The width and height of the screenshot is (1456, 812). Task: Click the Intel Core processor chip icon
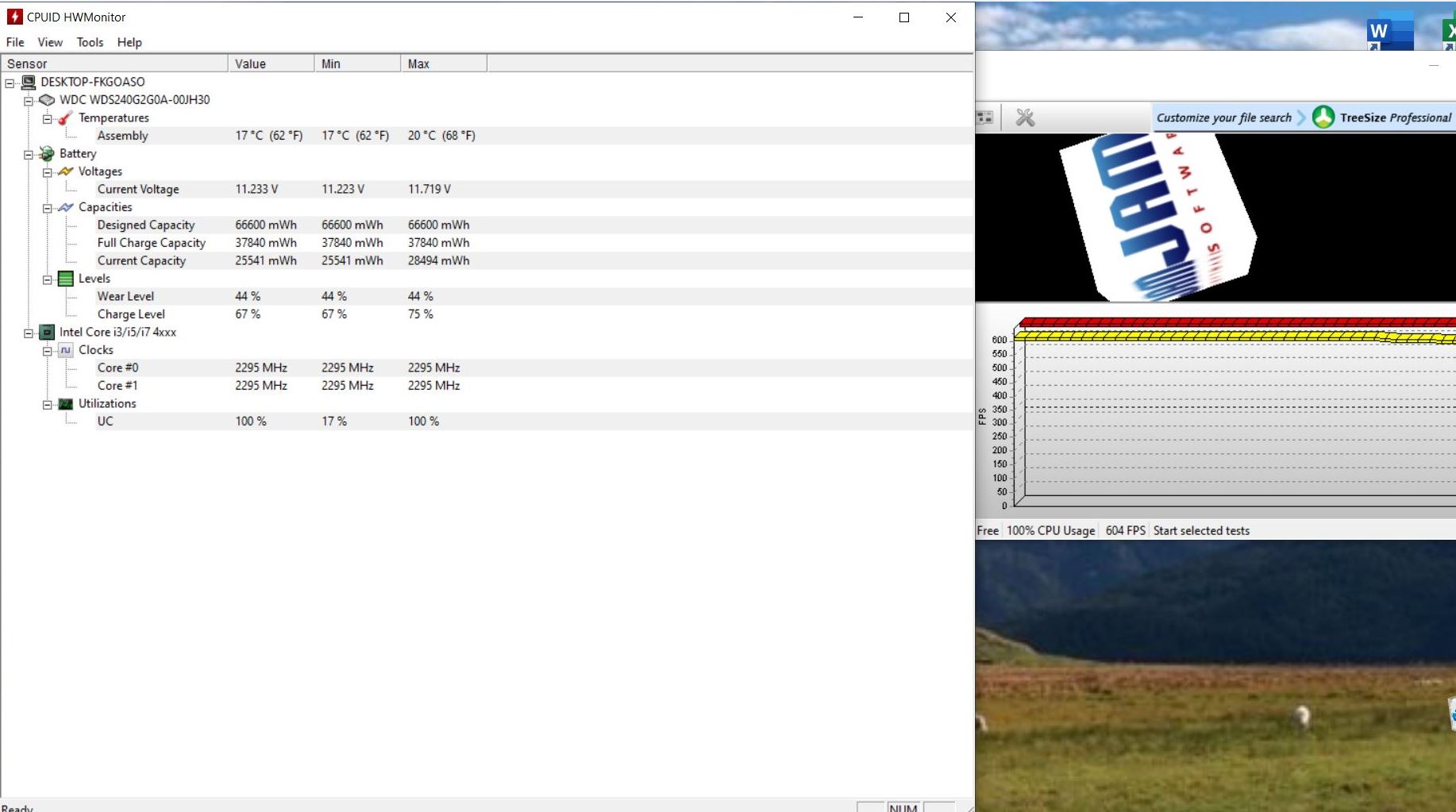(x=47, y=332)
